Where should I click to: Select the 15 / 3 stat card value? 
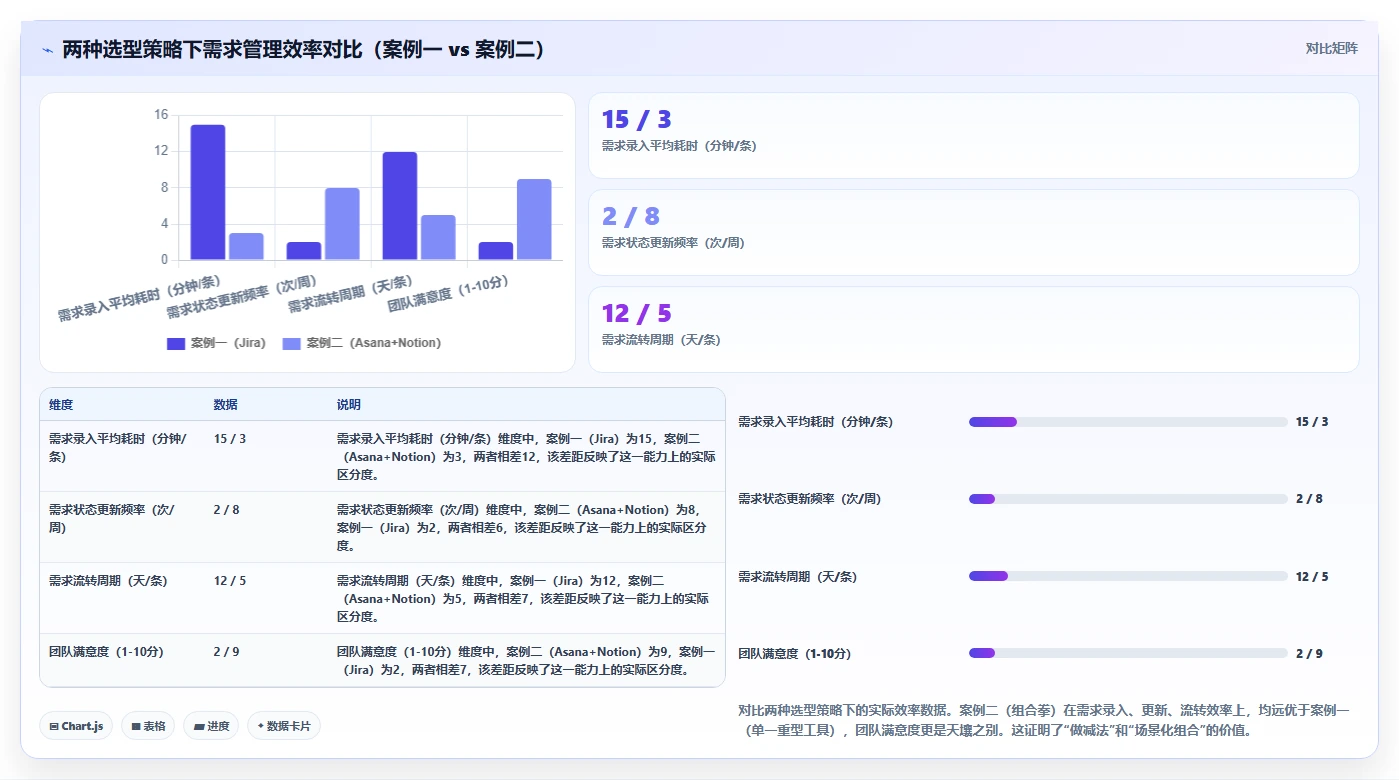[x=636, y=120]
